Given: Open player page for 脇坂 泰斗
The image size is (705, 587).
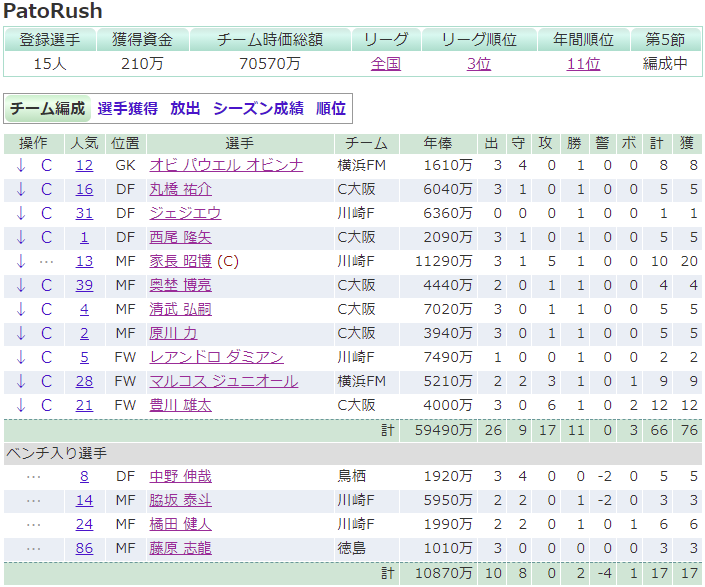Looking at the screenshot, I should pos(180,500).
